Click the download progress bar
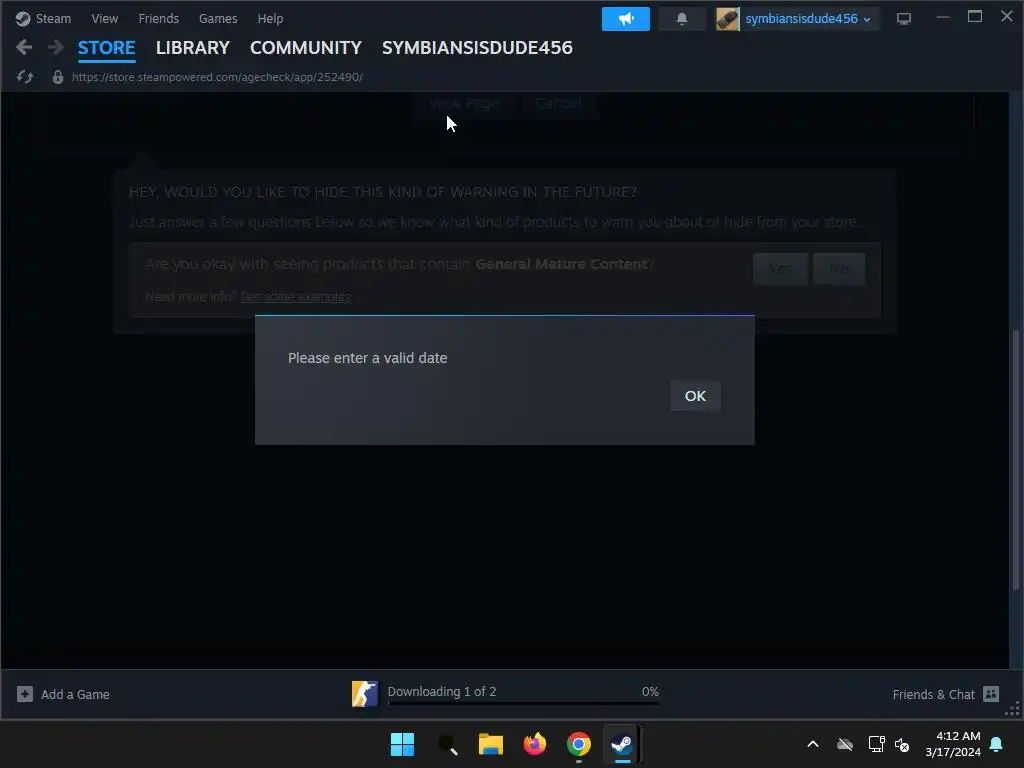 coord(523,704)
